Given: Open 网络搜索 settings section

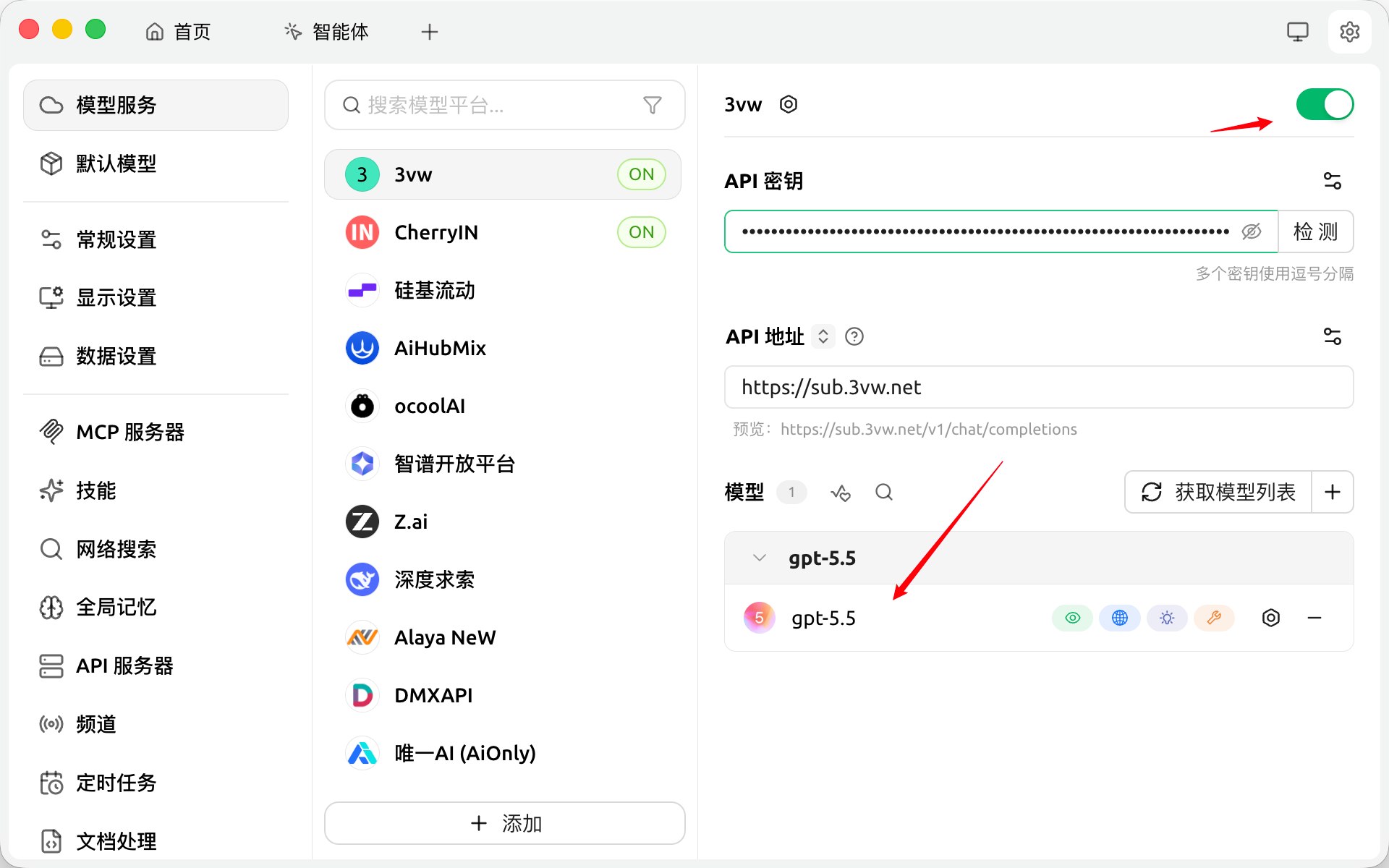Looking at the screenshot, I should [x=156, y=549].
